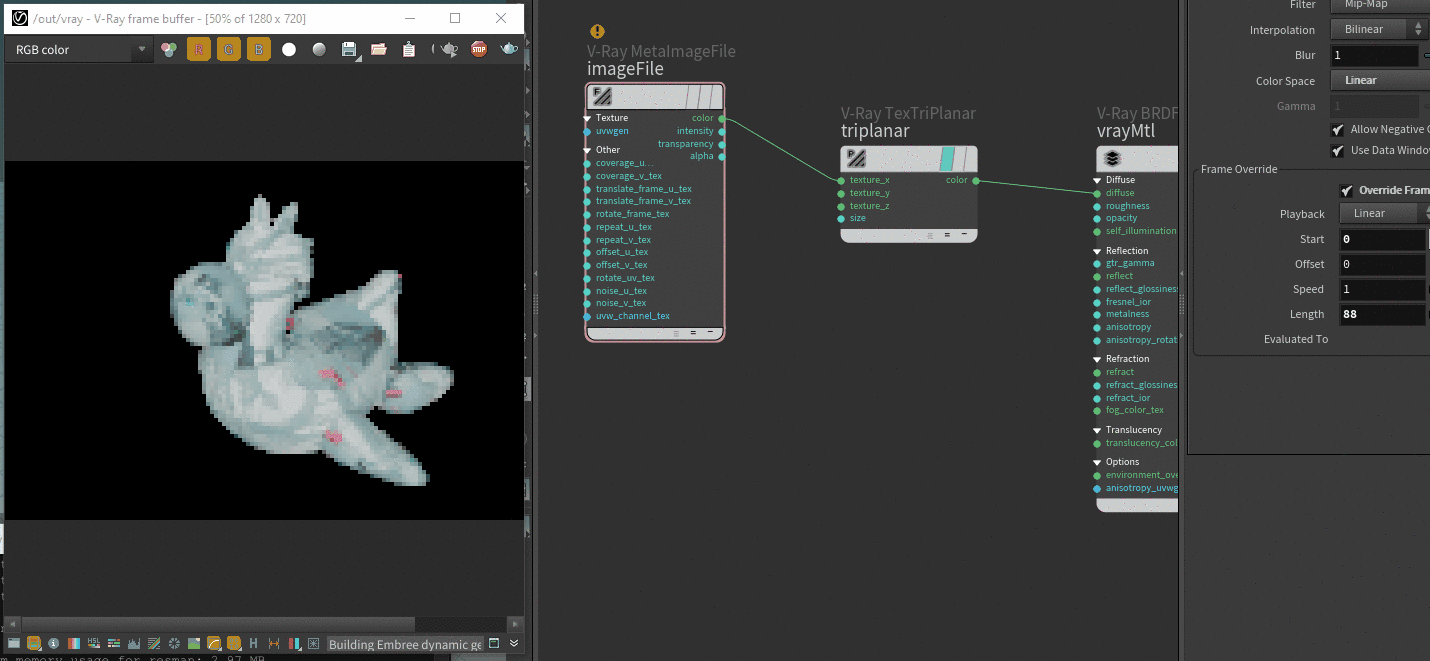Click the Speed value field

pos(1382,290)
